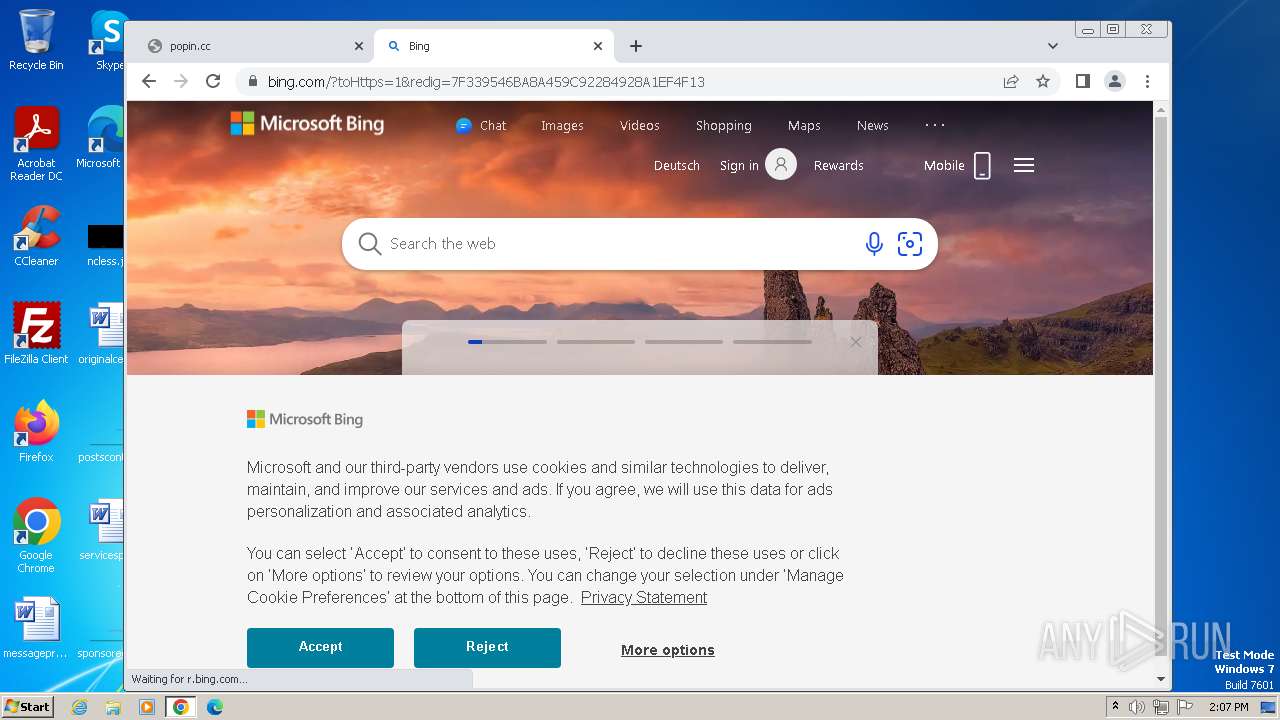This screenshot has height=720, width=1280.
Task: Click the taskbar clock showing 2:07 PM
Action: point(1228,707)
